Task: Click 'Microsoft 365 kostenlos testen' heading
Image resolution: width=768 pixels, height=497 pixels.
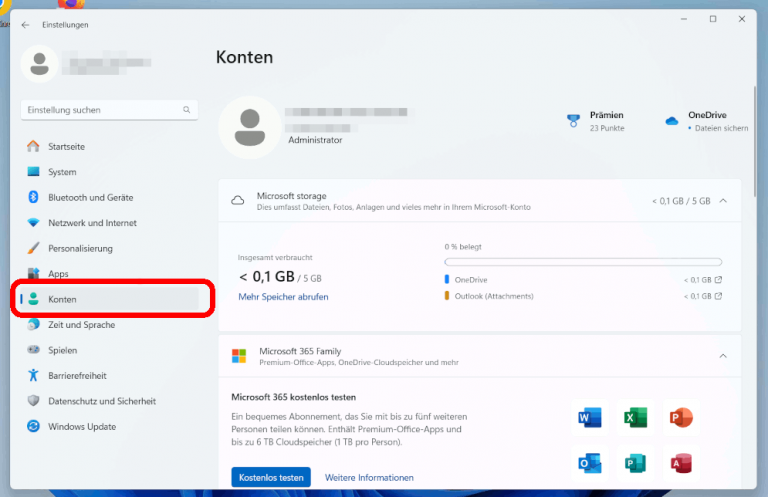Action: 293,397
